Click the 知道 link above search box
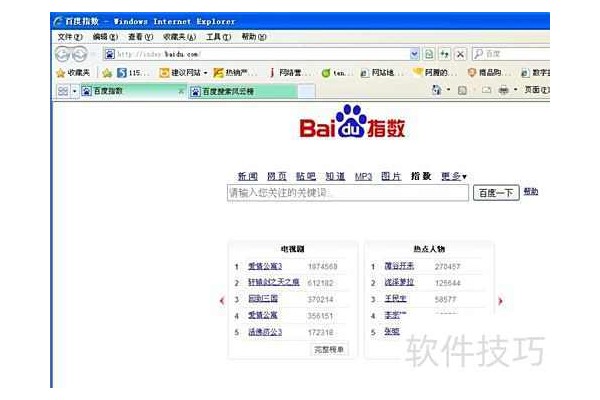The image size is (600, 400). tap(335, 176)
